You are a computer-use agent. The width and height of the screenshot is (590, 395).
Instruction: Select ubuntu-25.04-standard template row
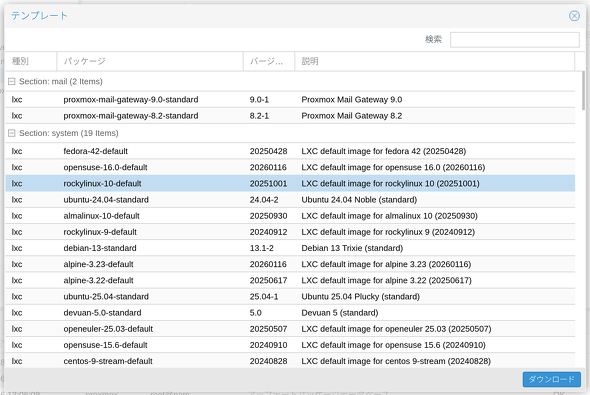290,297
